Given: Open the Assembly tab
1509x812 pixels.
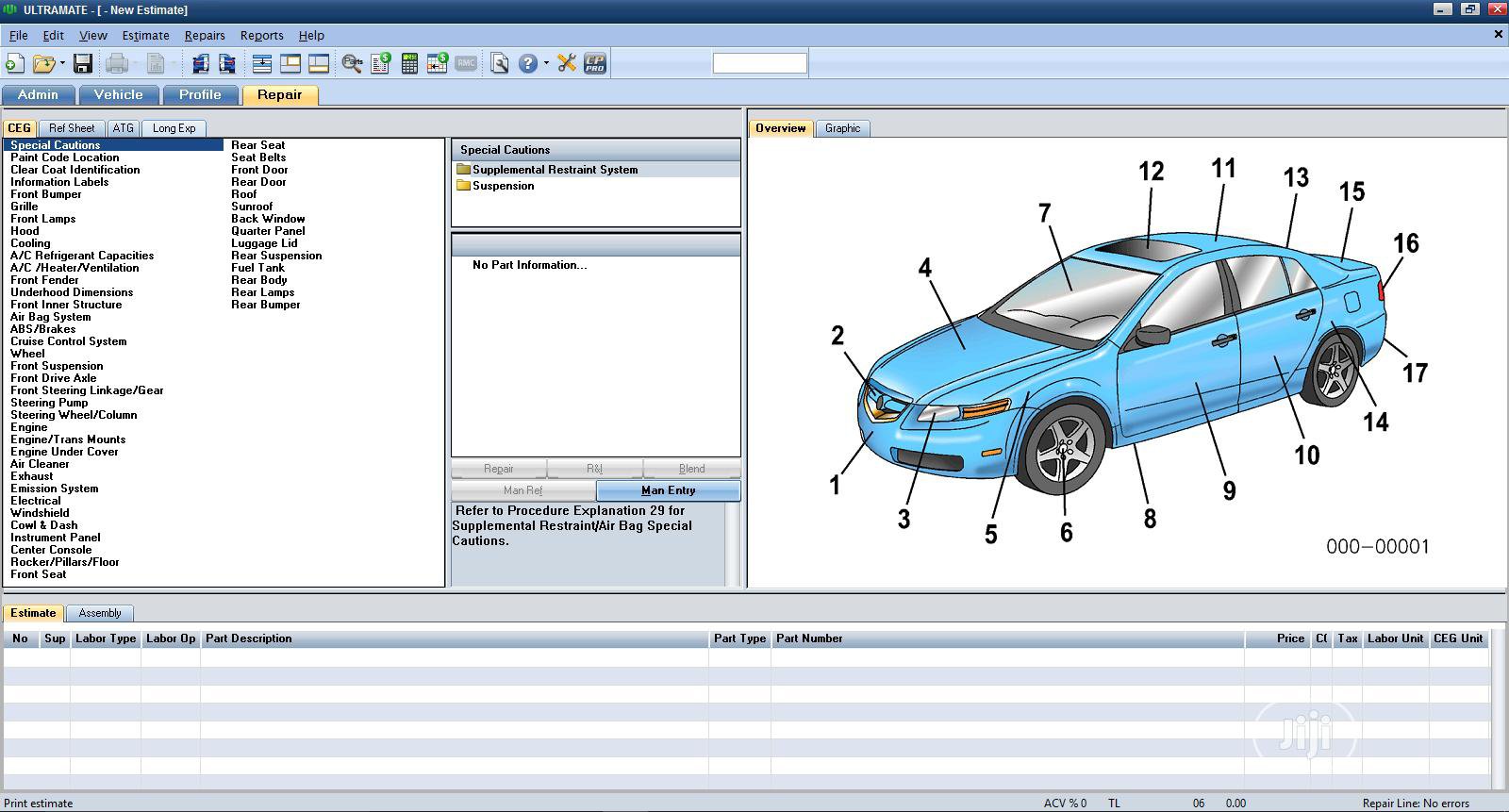Looking at the screenshot, I should click(x=100, y=613).
